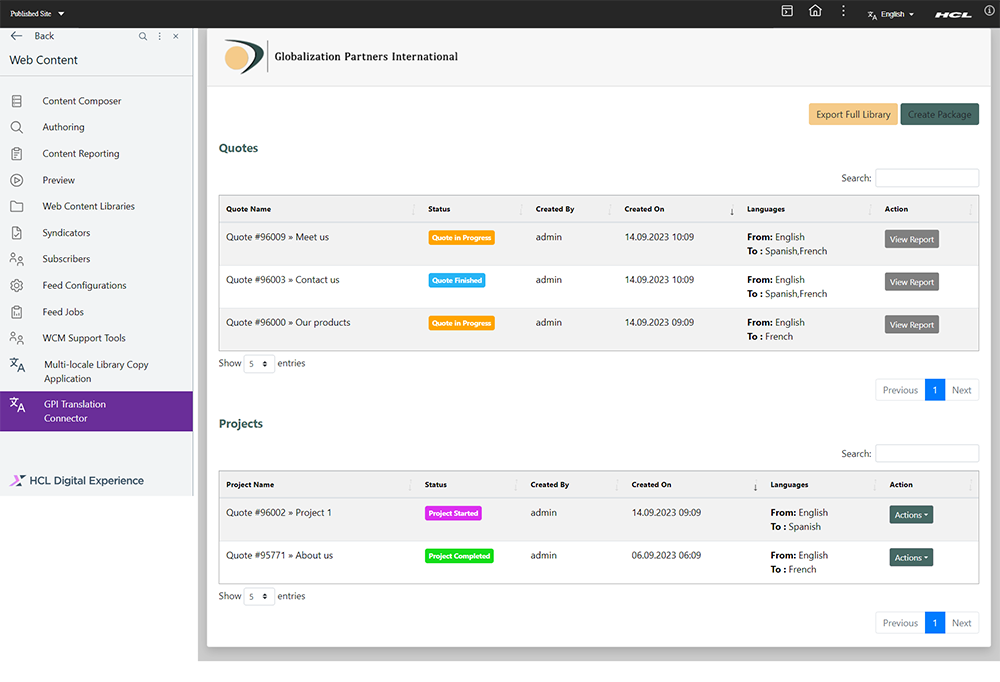This screenshot has width=1000, height=682.
Task: Click Next in Projects pagination
Action: click(961, 623)
